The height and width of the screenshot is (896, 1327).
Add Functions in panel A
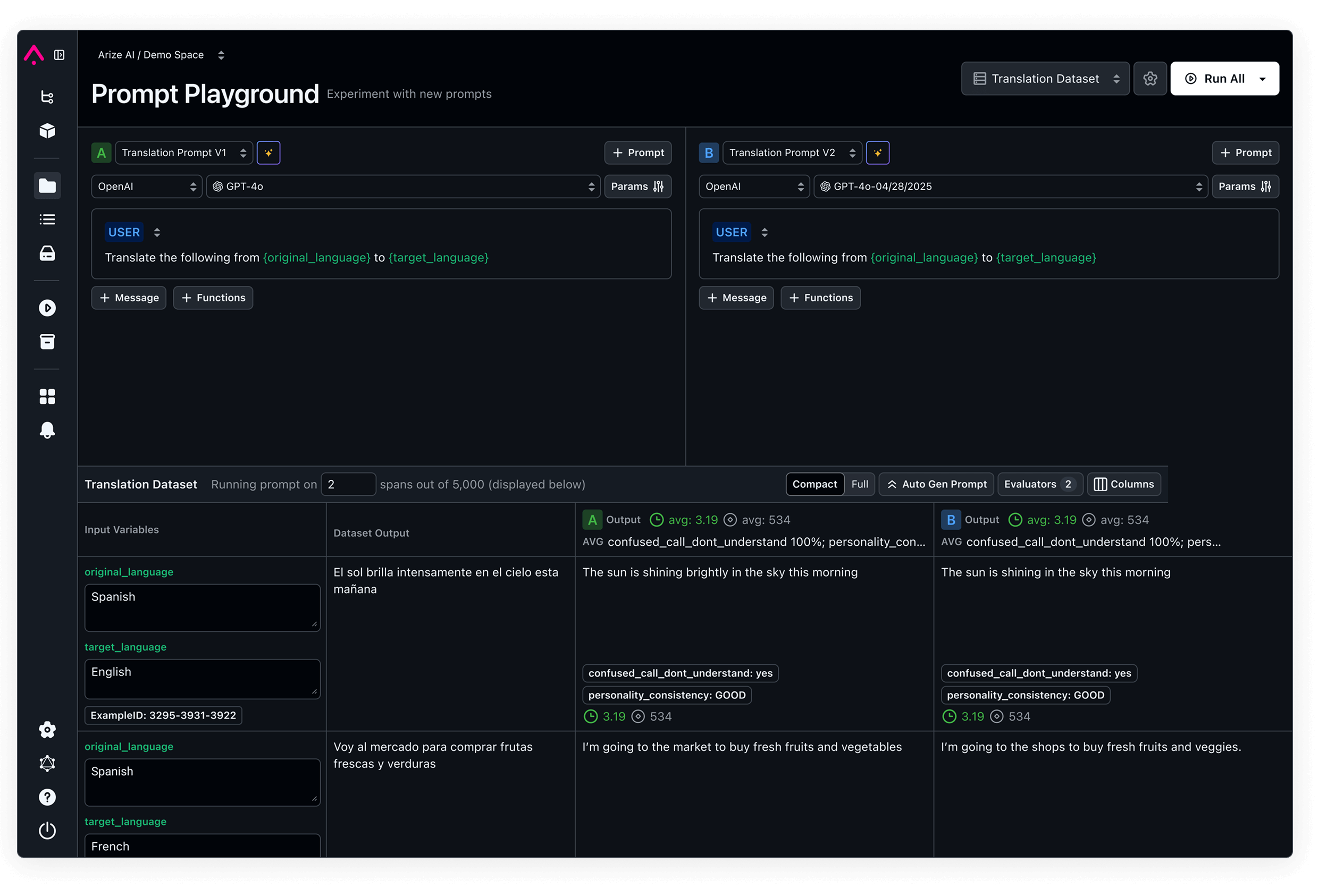pos(213,298)
